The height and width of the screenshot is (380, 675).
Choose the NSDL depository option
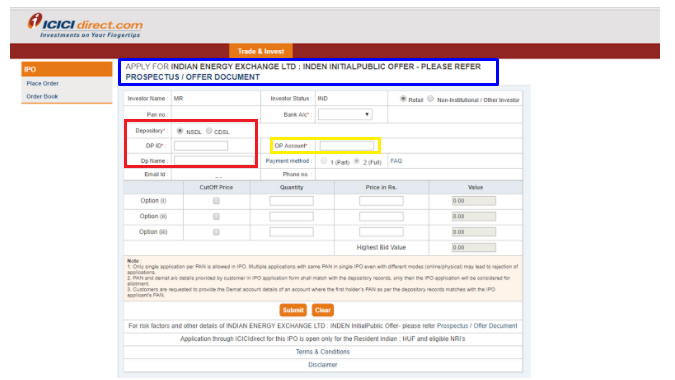[180, 131]
